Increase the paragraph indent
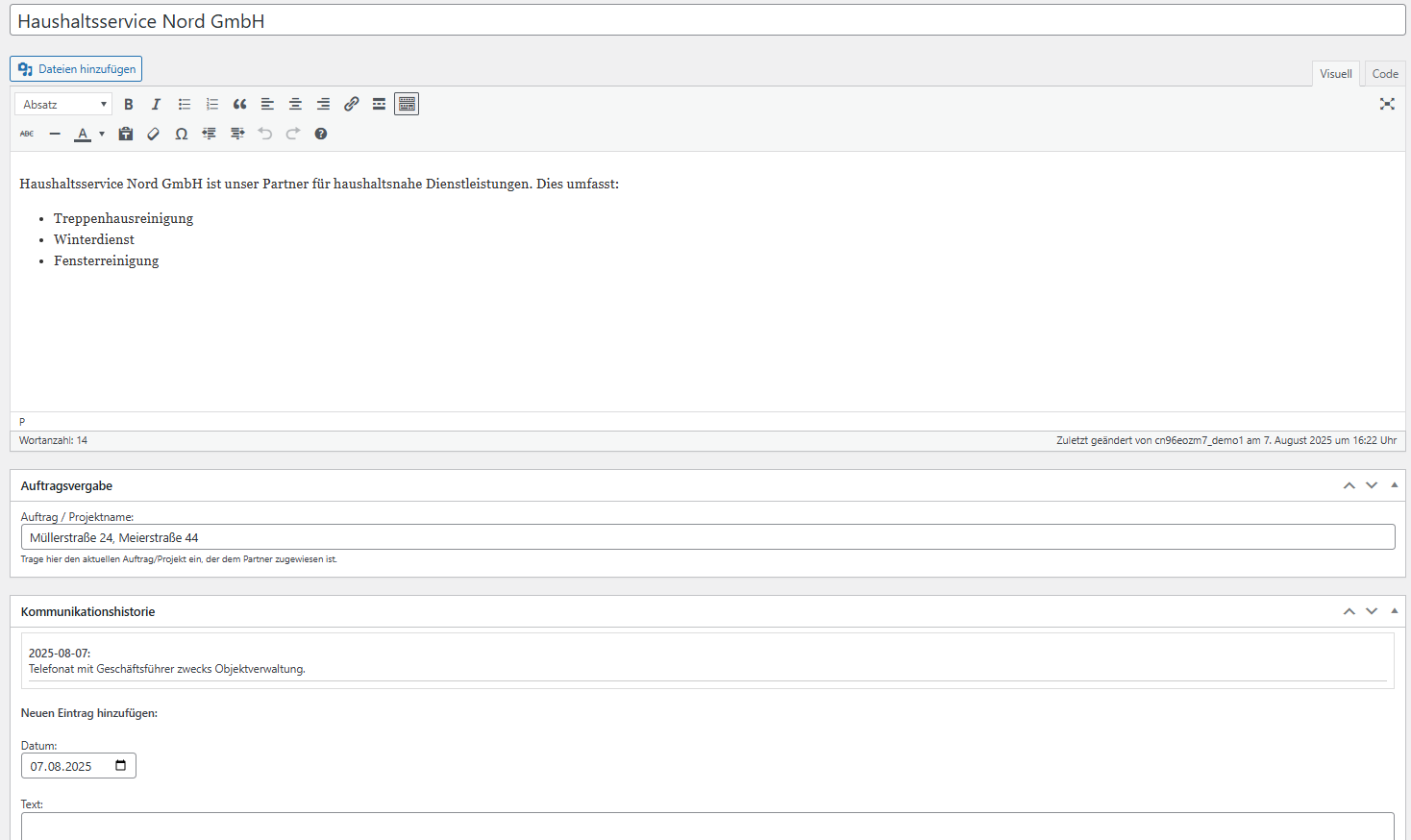This screenshot has width=1411, height=840. 237,134
